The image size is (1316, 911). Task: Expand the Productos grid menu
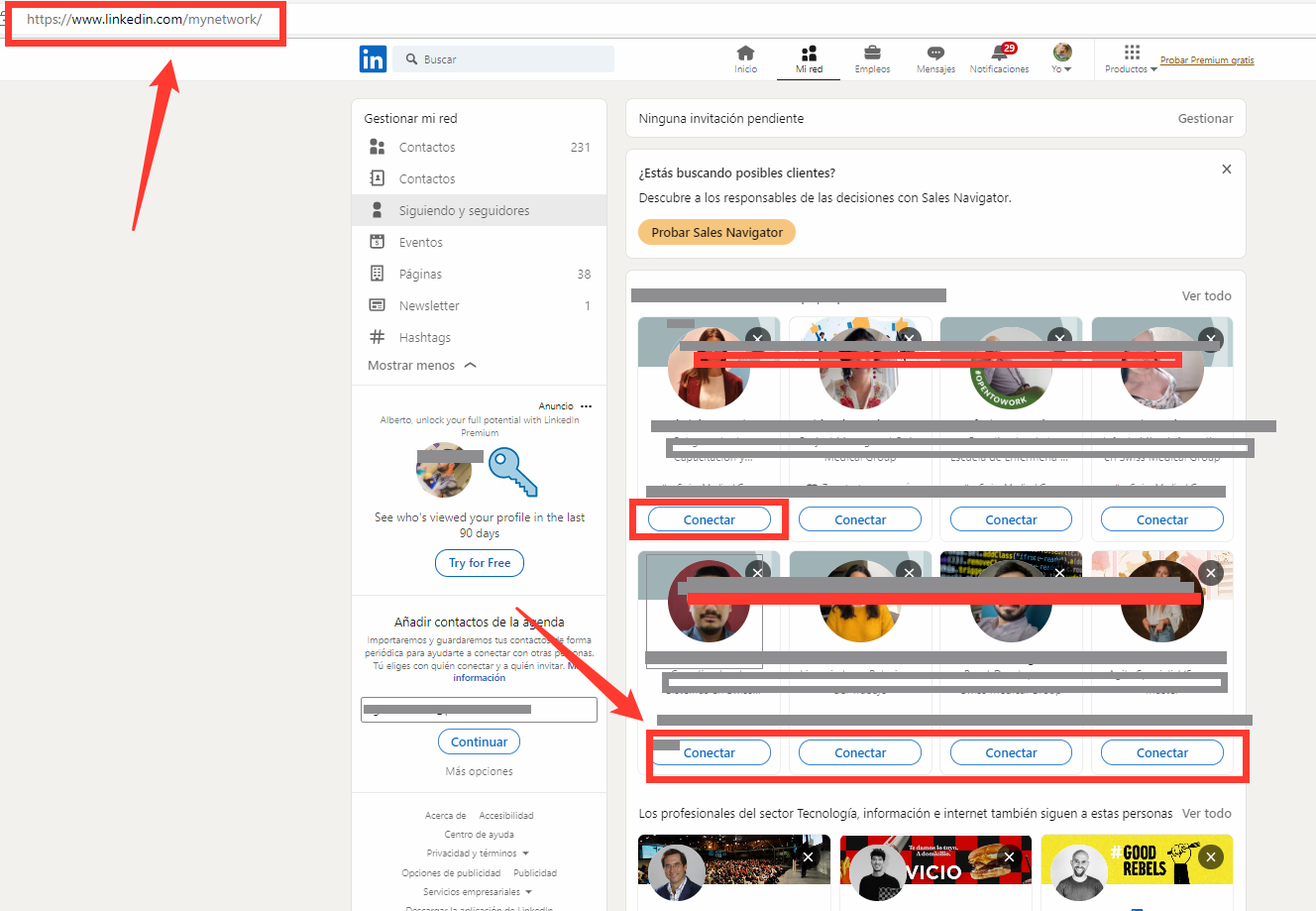click(x=1131, y=59)
